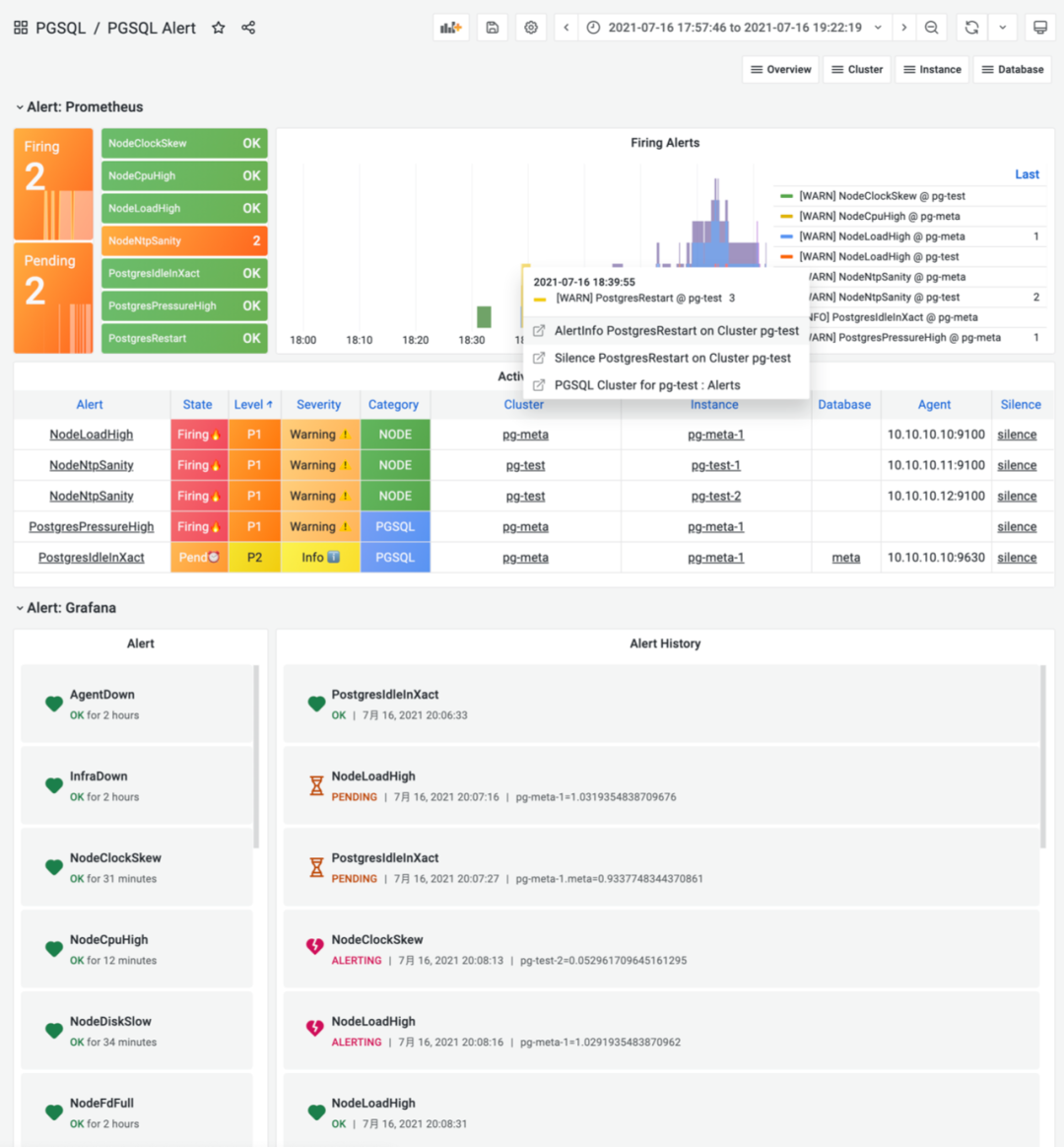Click the Pending 2 stat panel
Viewport: 1064px width, 1147px height.
point(53,298)
